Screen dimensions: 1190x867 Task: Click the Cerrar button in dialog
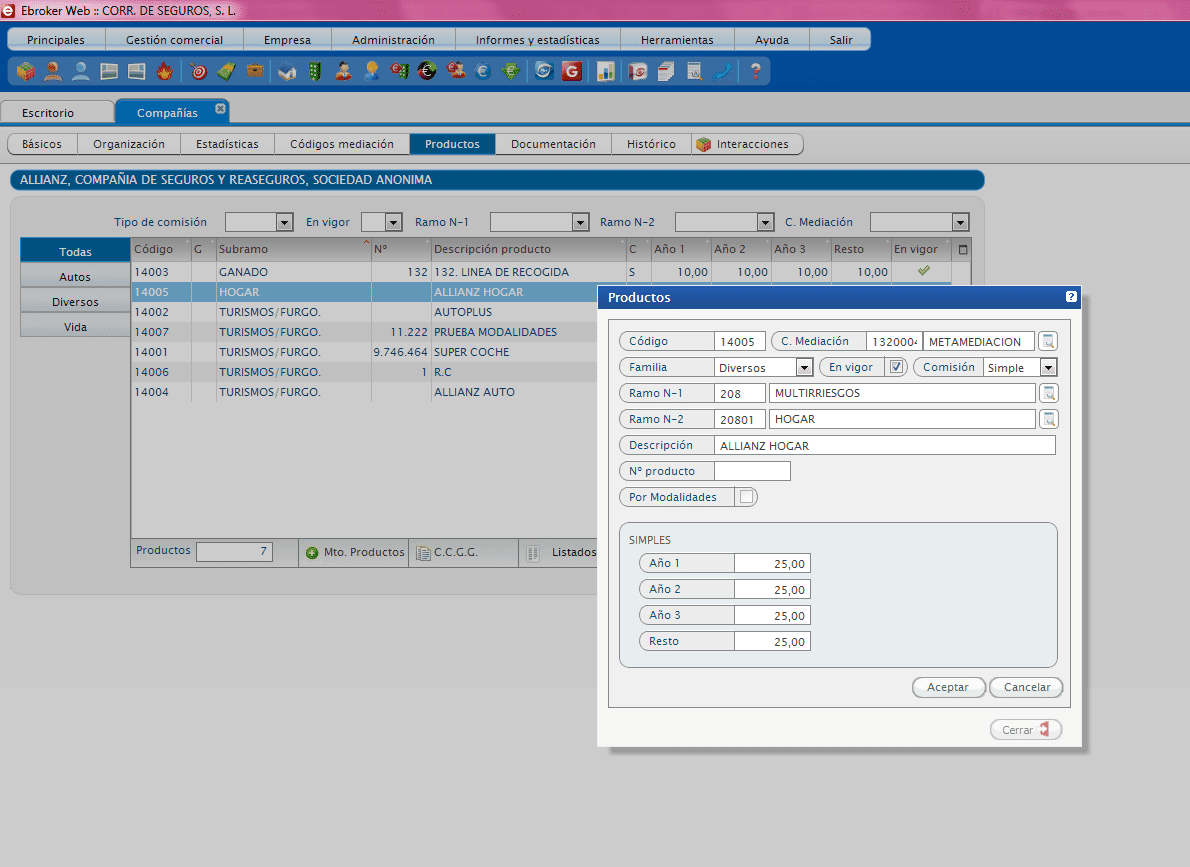pyautogui.click(x=1025, y=730)
